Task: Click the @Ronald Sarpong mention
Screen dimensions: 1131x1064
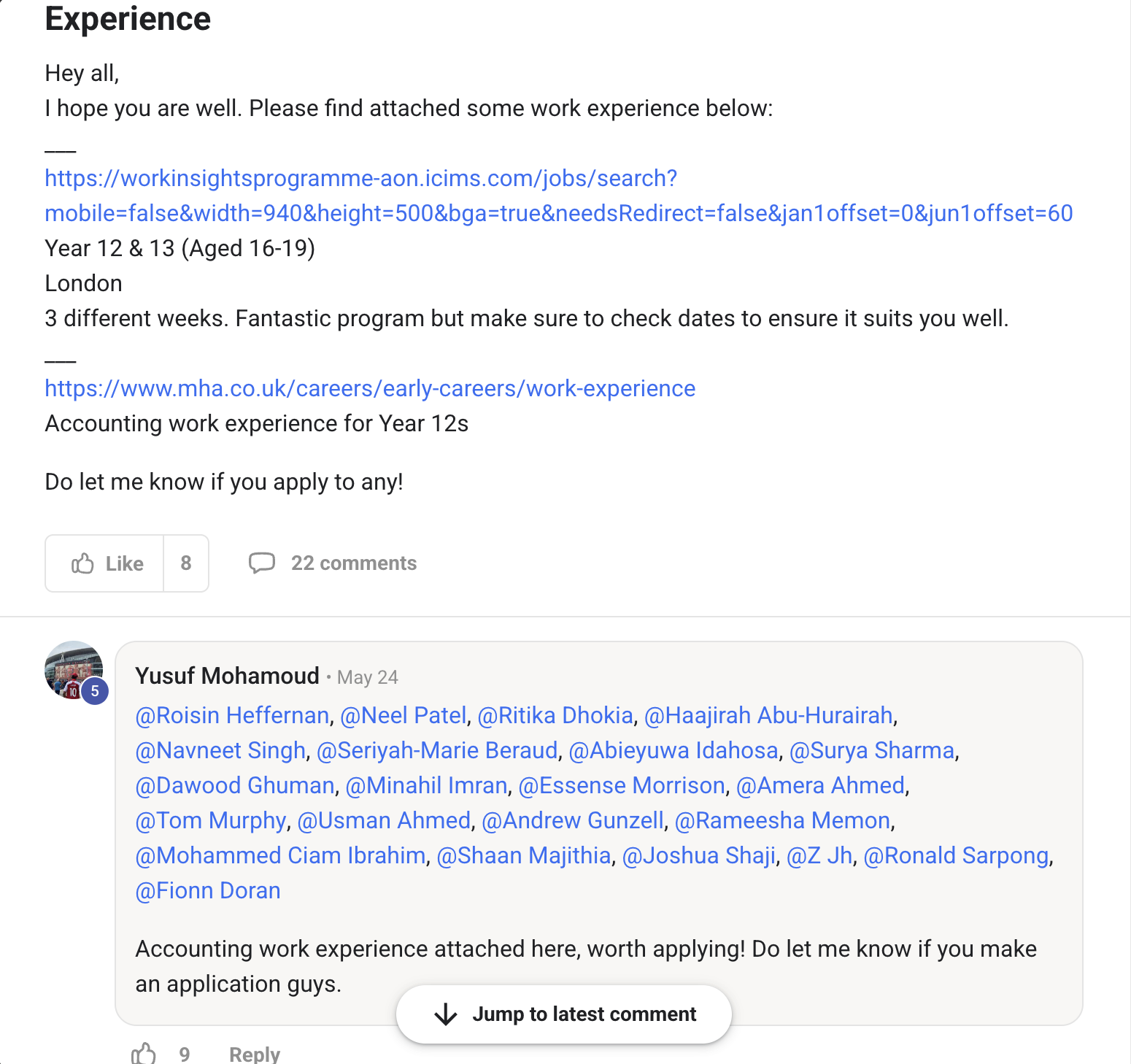Action: point(956,856)
